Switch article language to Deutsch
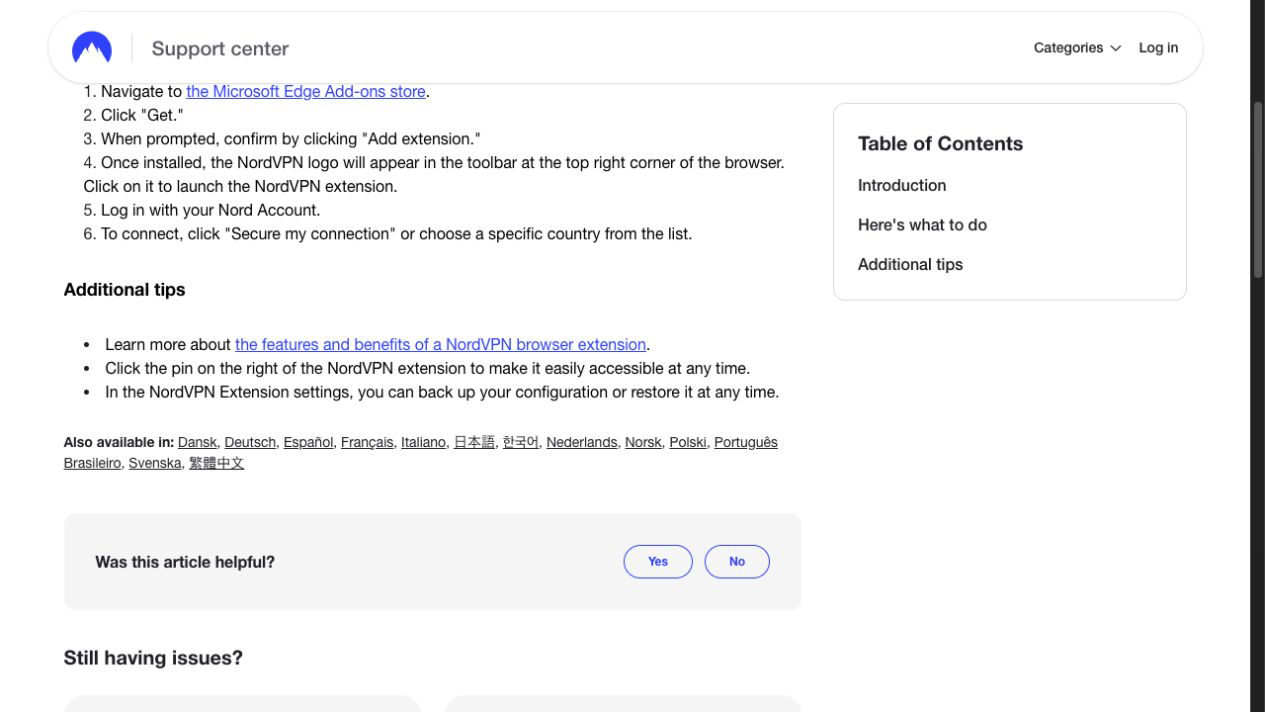 point(250,442)
